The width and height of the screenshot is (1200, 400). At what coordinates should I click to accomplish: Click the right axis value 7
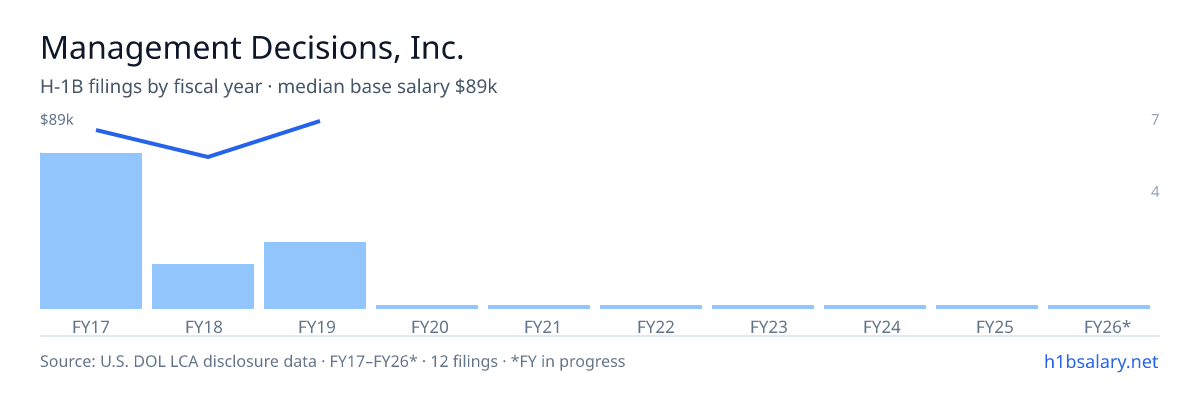click(x=1155, y=120)
